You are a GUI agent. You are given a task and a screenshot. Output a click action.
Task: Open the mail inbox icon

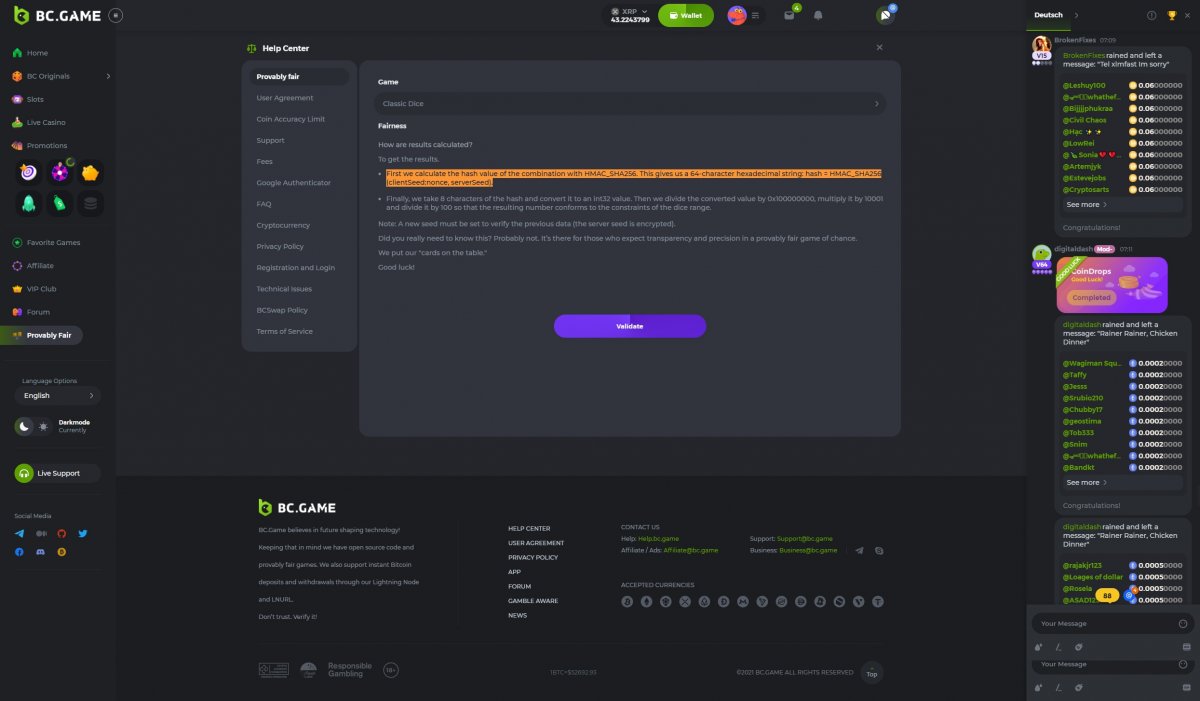pos(788,16)
